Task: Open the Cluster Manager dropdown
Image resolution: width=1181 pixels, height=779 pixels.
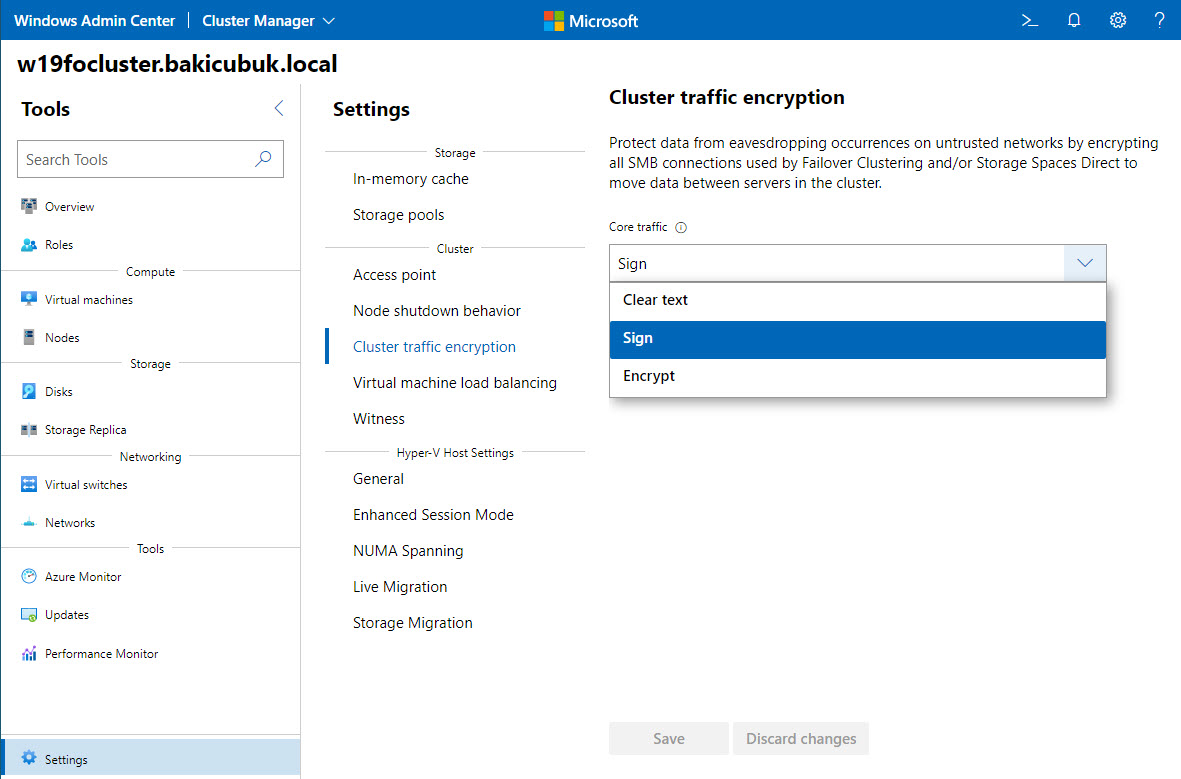Action: click(x=268, y=20)
